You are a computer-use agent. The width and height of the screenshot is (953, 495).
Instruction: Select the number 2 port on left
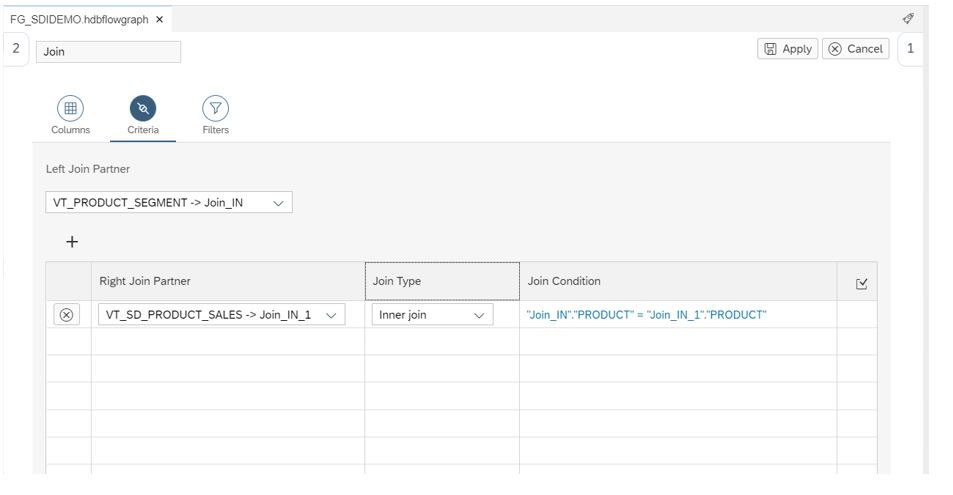[x=16, y=49]
